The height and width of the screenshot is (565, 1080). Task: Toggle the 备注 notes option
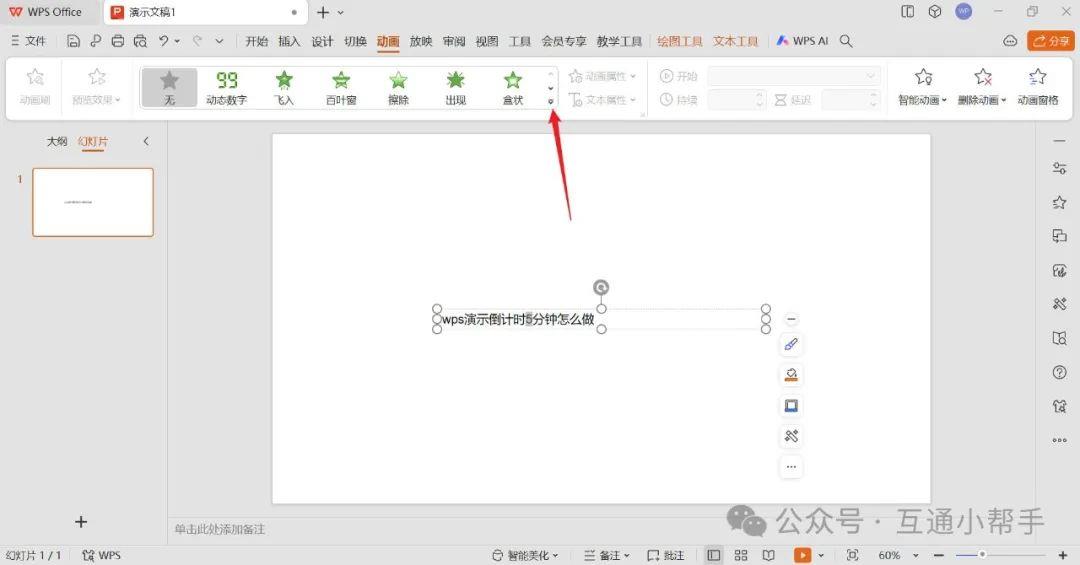pos(609,555)
